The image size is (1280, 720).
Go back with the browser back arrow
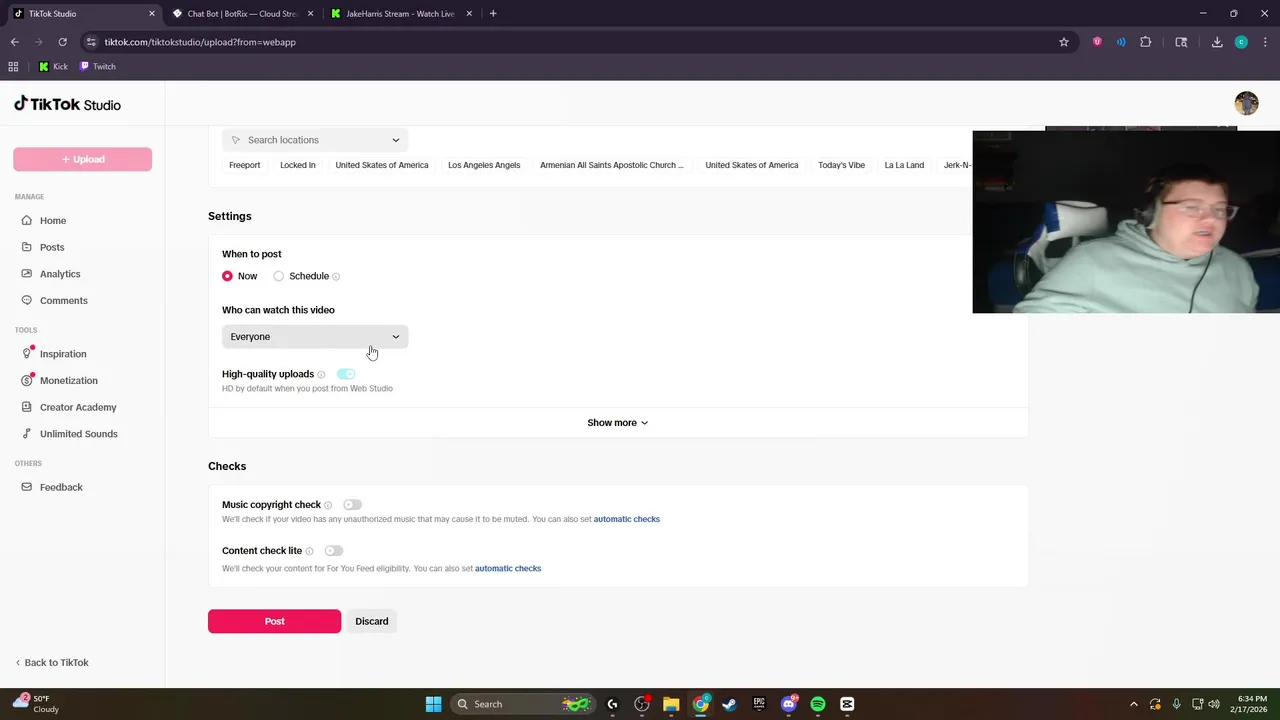[x=15, y=42]
